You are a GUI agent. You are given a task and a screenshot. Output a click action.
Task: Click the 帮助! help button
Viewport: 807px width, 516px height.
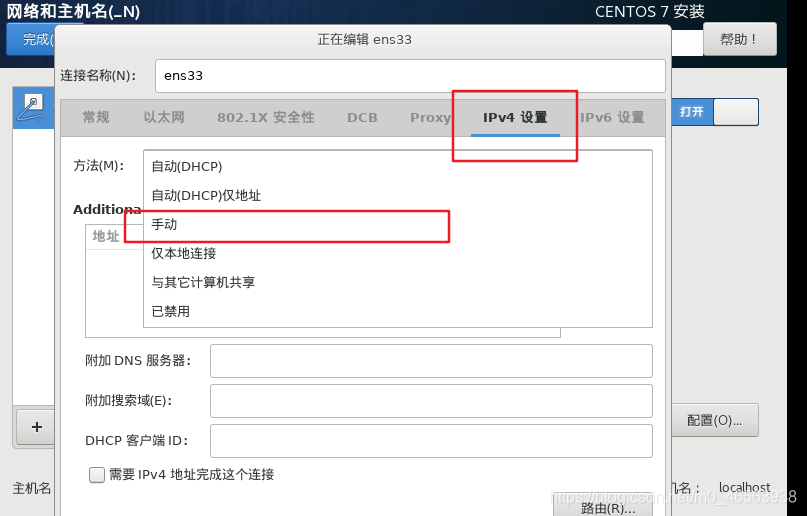pos(739,39)
